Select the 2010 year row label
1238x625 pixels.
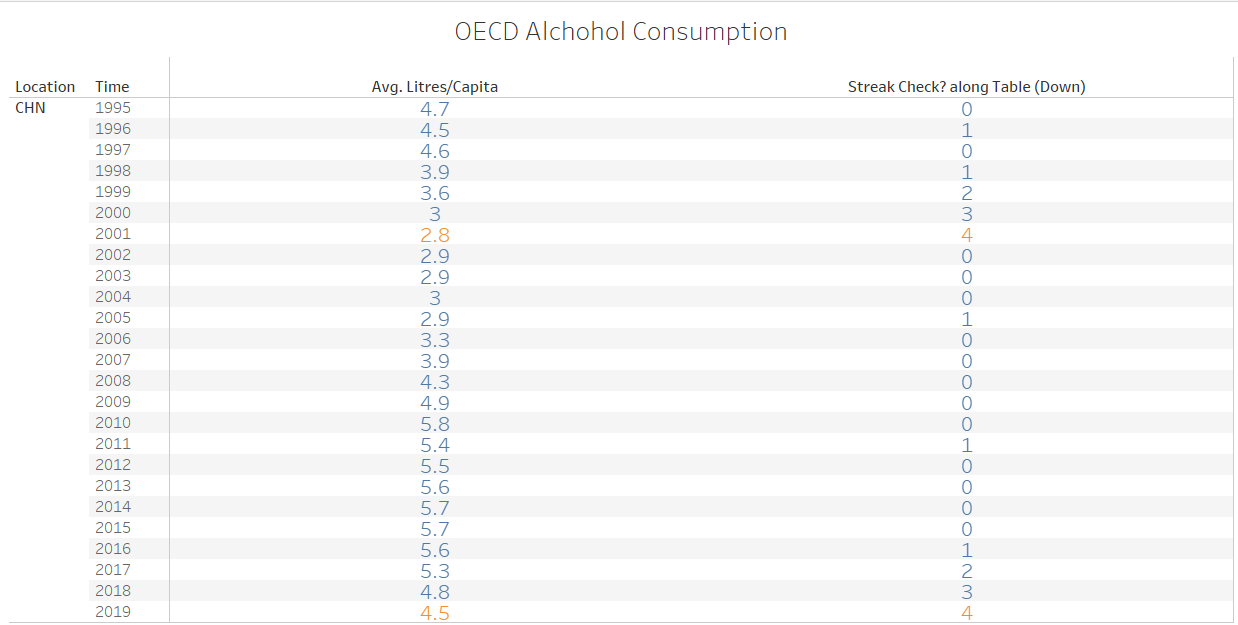tap(113, 423)
